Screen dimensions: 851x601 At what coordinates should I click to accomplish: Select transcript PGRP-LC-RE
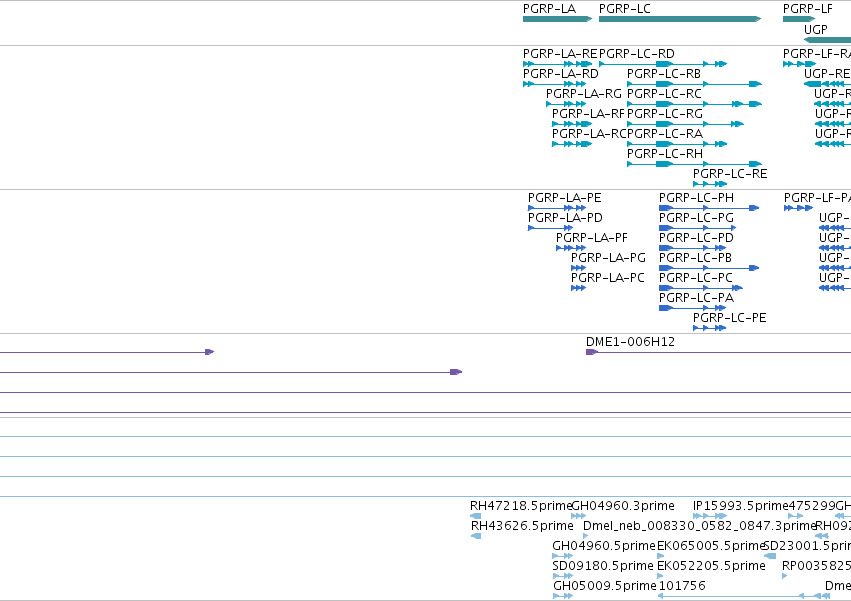730,174
